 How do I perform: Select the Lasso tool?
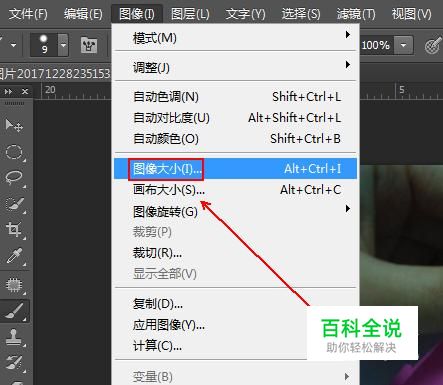(14, 178)
